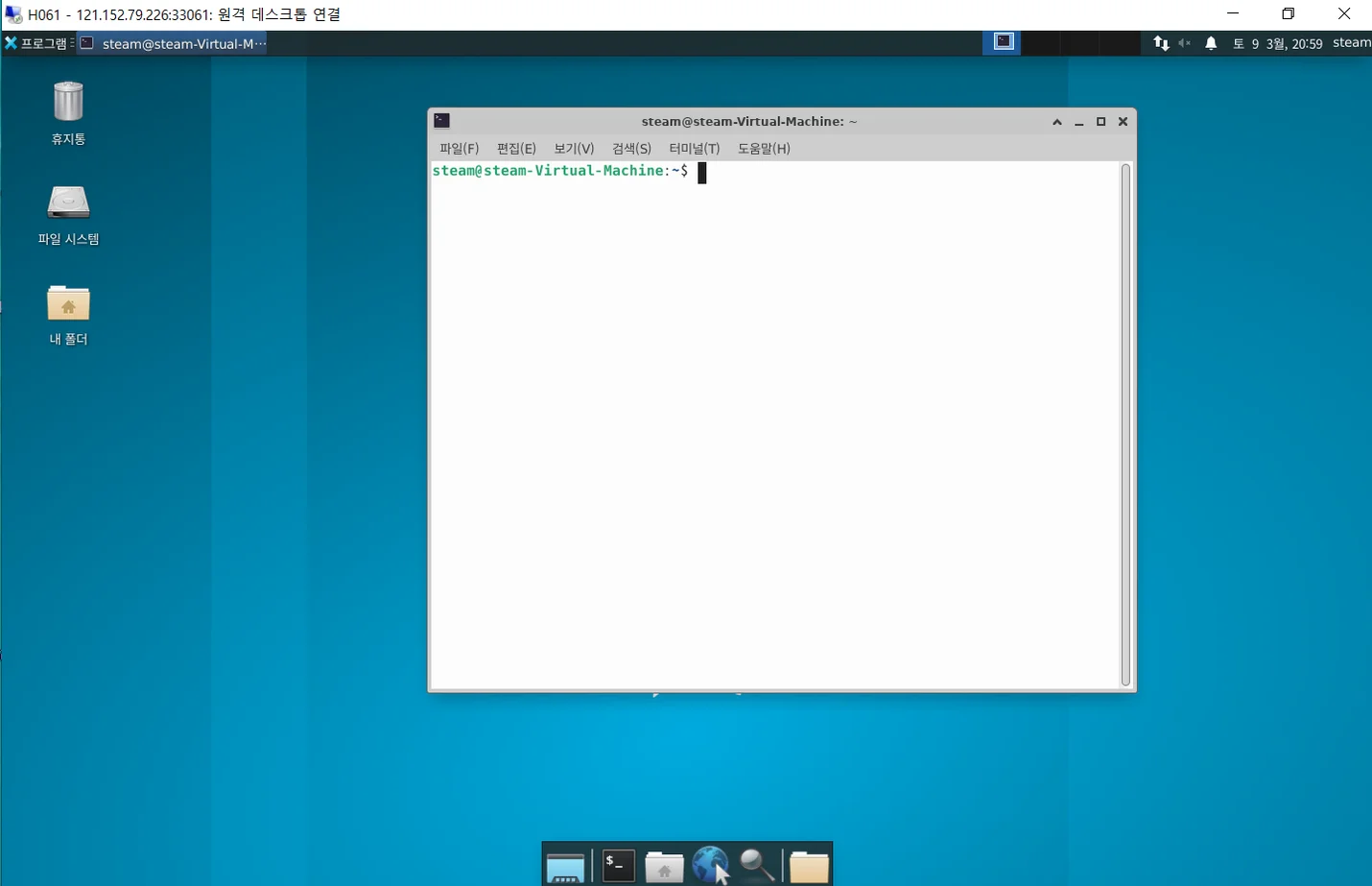Screen dimensions: 1372x886
Task: Open the 내 폴더 home folder icon
Action: 68,314
